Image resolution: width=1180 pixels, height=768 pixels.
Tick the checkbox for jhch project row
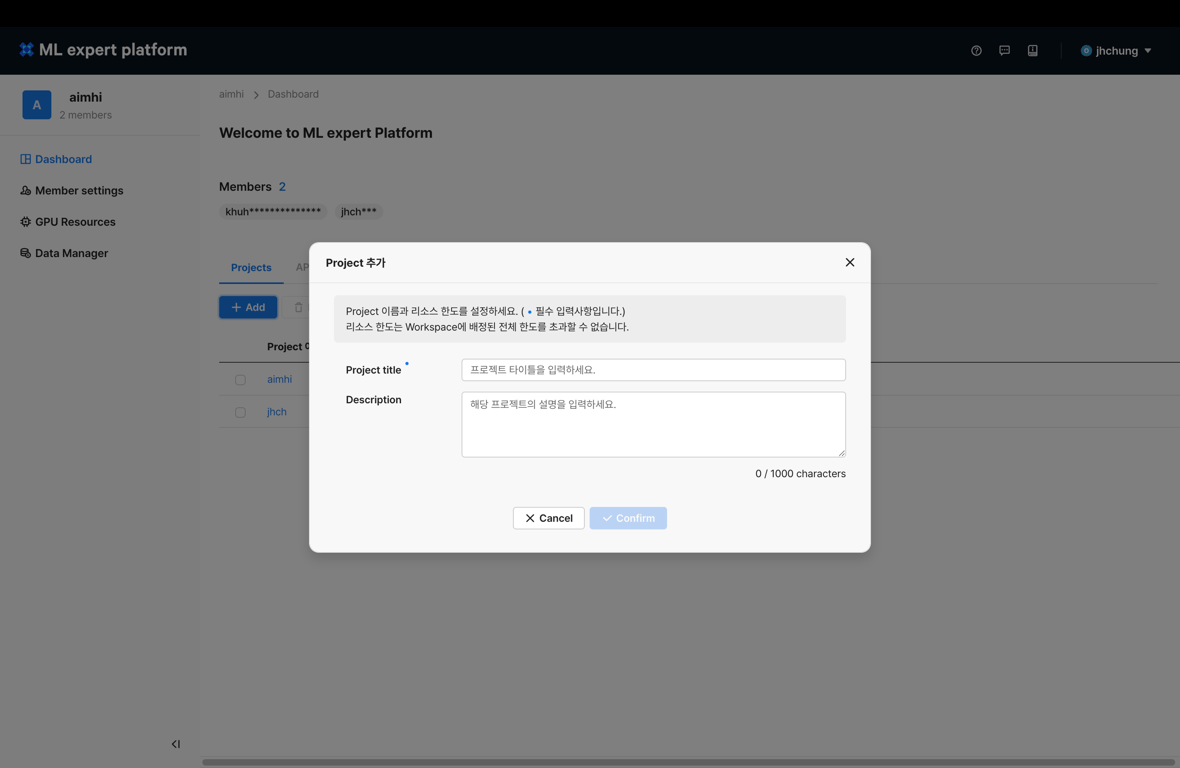(240, 412)
